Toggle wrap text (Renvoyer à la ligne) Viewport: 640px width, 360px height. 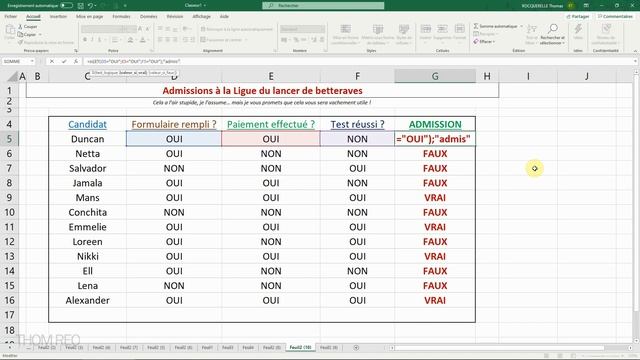237,29
